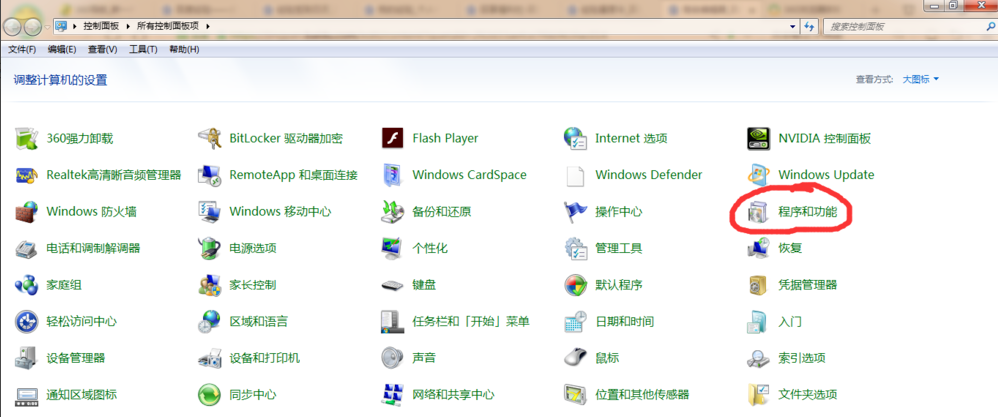Open the Windows Update icon
The image size is (998, 417).
point(759,174)
